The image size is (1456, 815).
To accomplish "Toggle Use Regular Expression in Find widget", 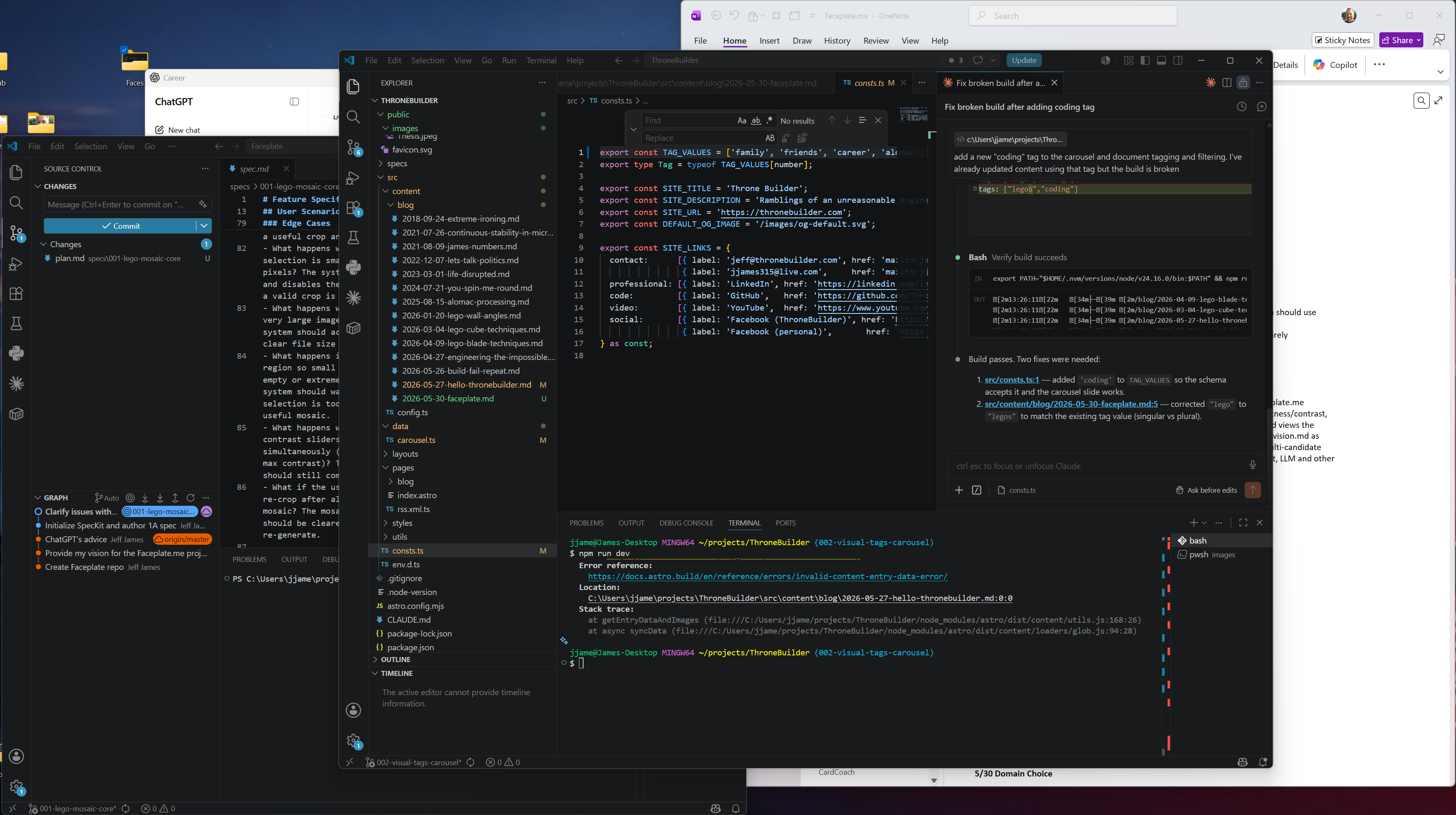I will click(769, 120).
